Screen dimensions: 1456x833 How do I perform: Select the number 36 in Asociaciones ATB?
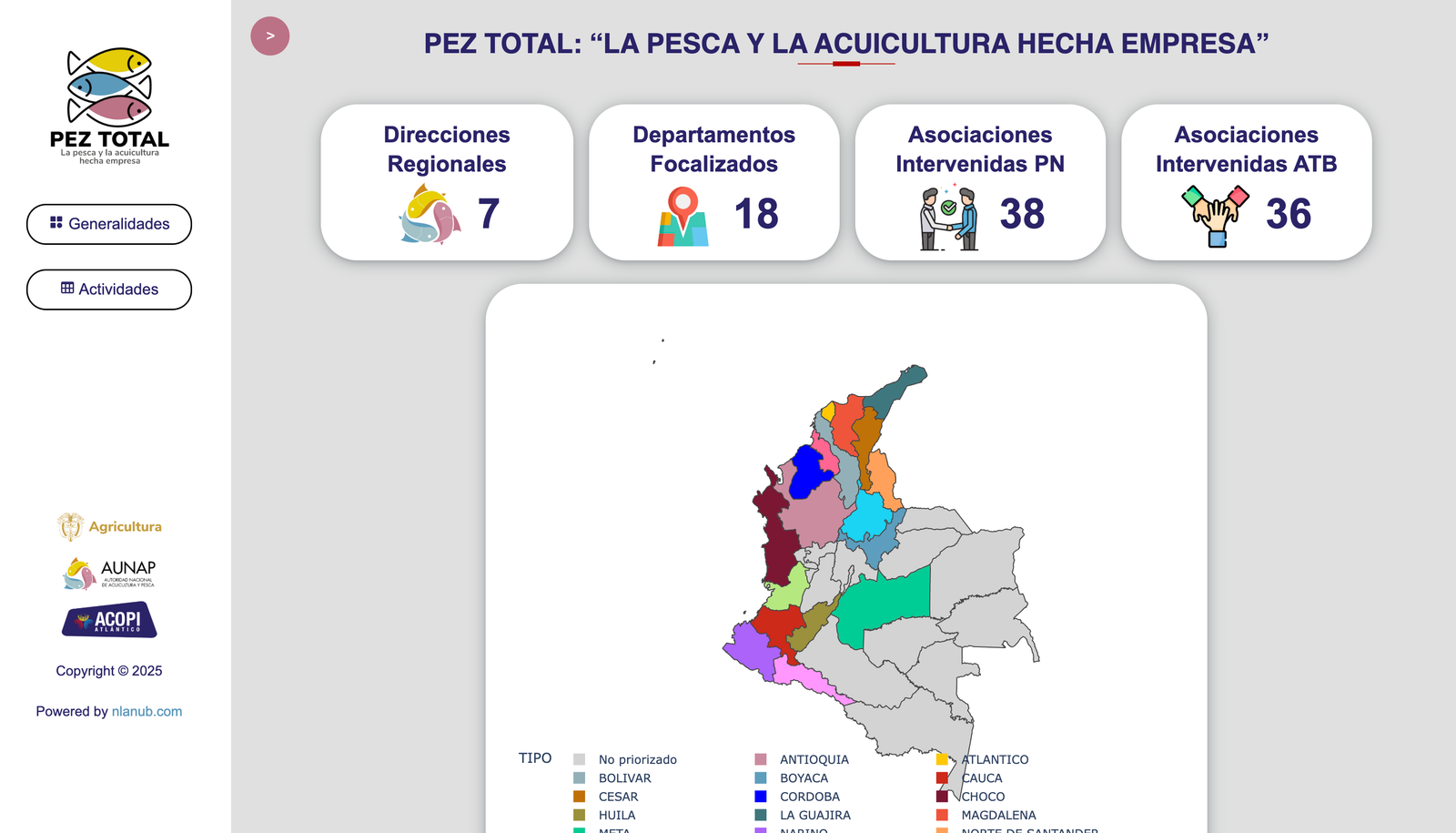(1289, 215)
